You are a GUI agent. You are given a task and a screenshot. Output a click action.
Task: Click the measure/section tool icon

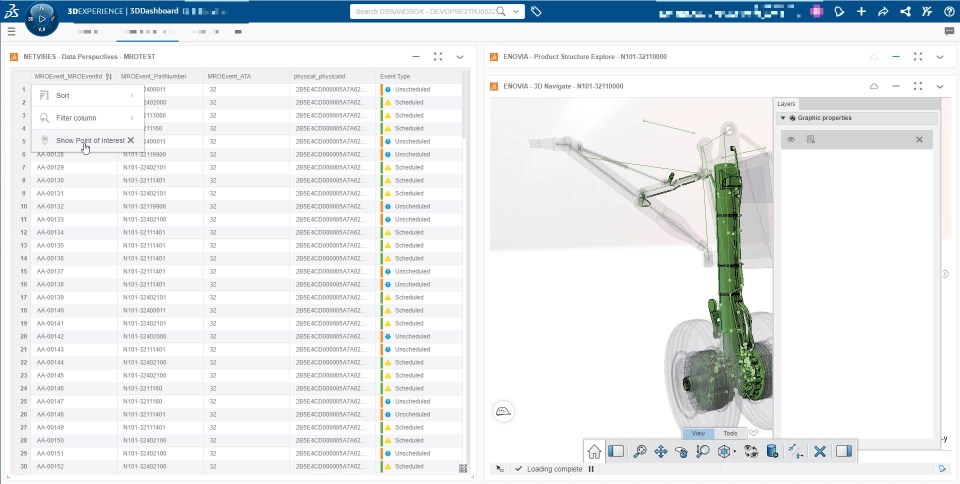point(795,452)
